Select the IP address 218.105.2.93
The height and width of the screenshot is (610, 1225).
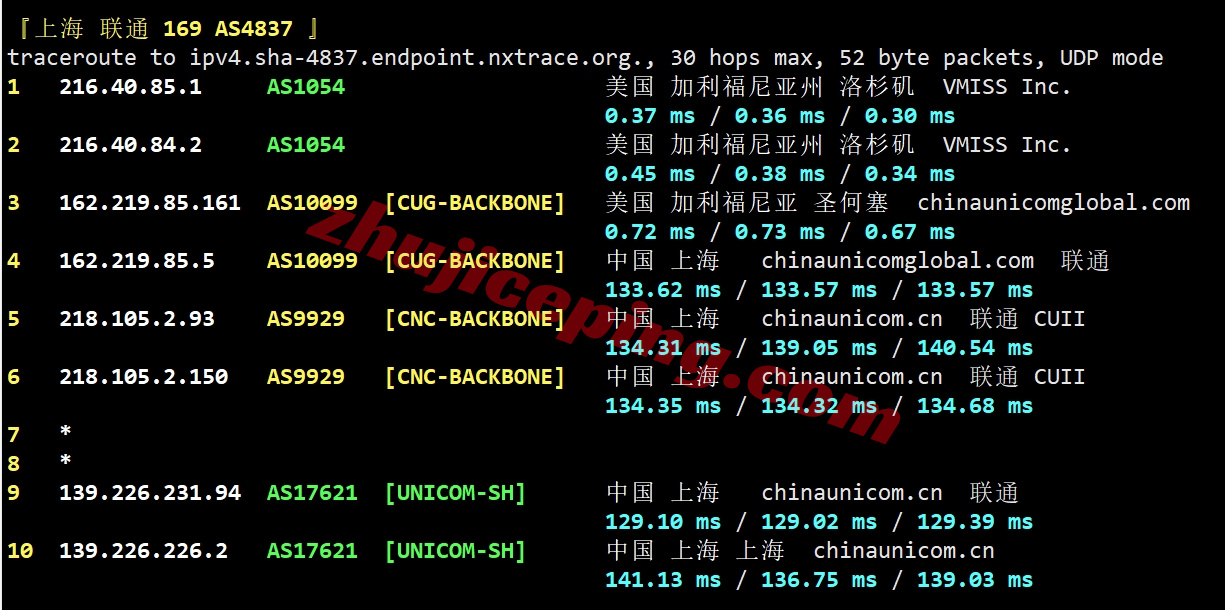[137, 319]
